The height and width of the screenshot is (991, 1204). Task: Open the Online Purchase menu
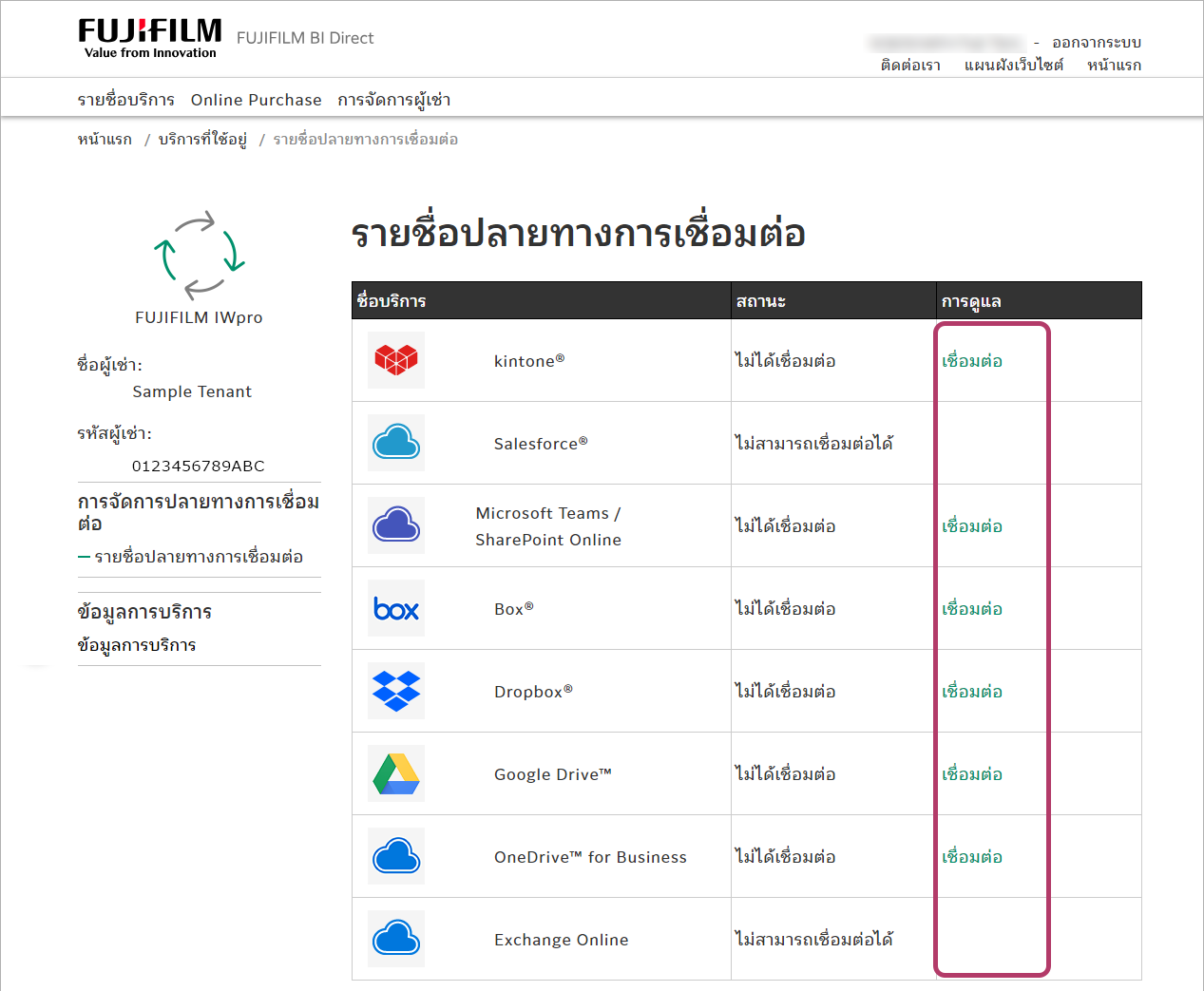[257, 100]
